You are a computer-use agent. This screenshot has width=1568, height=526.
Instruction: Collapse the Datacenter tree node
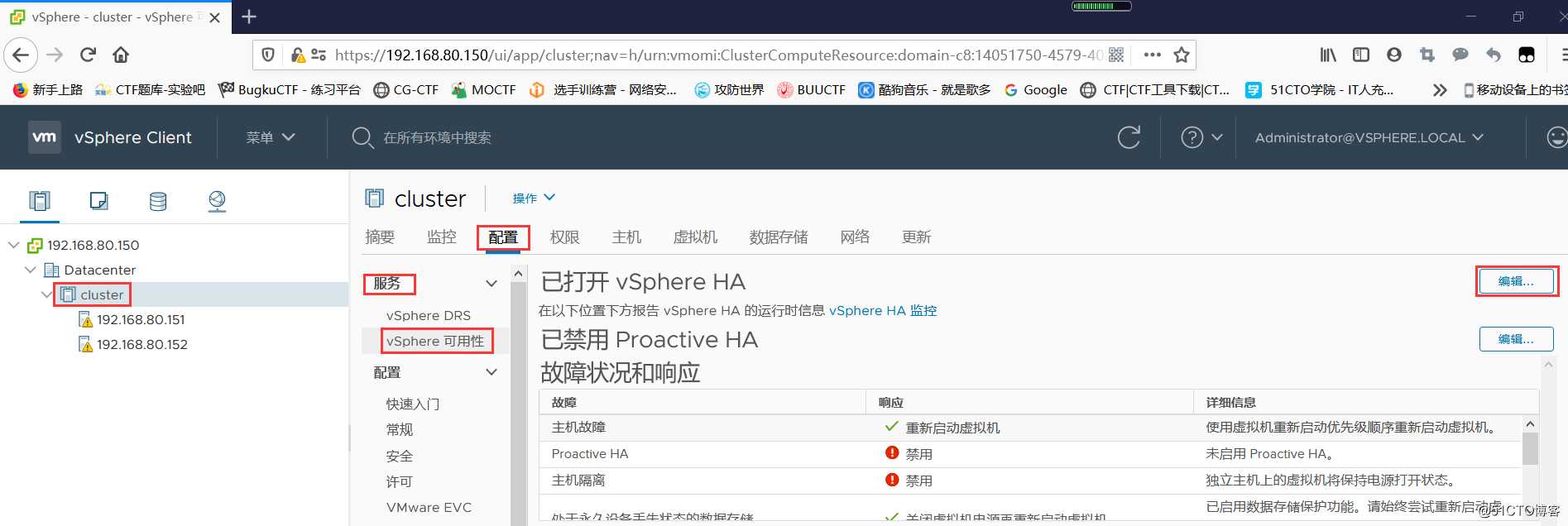click(31, 270)
